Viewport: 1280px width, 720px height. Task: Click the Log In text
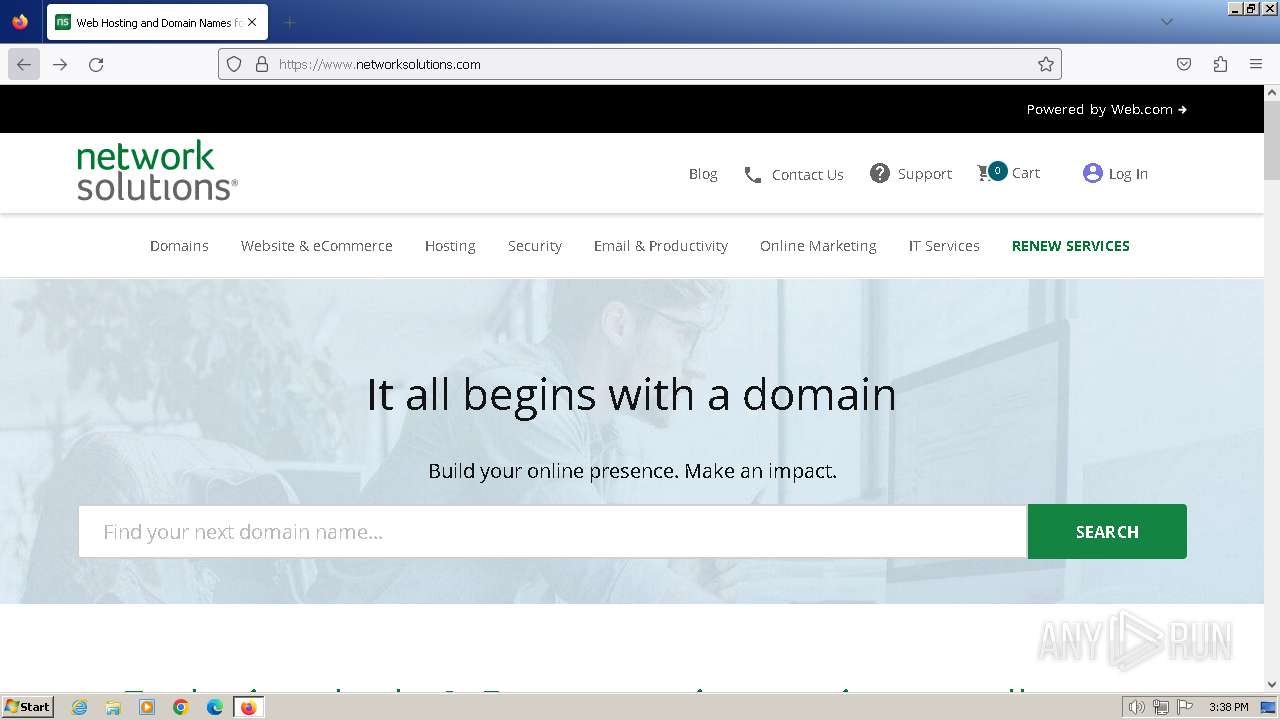click(1128, 174)
